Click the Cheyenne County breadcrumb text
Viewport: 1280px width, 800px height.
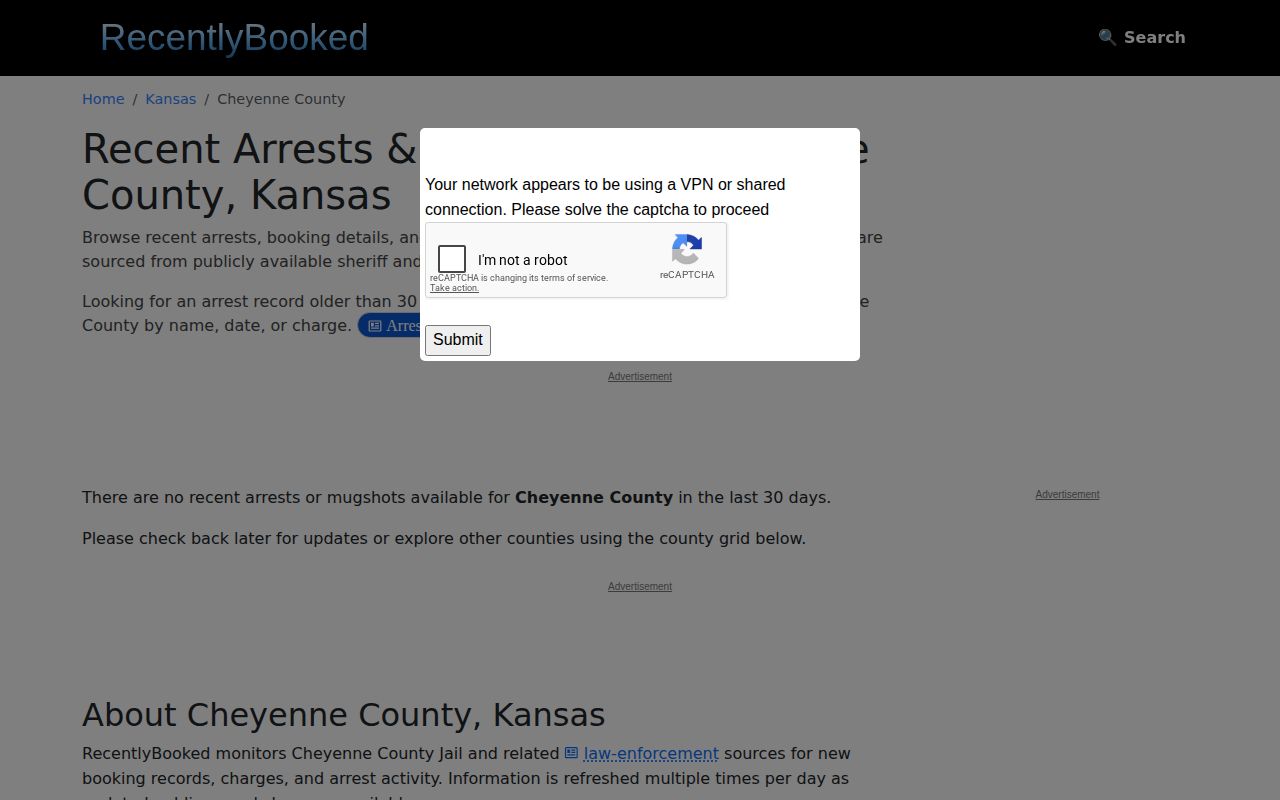[x=281, y=99]
